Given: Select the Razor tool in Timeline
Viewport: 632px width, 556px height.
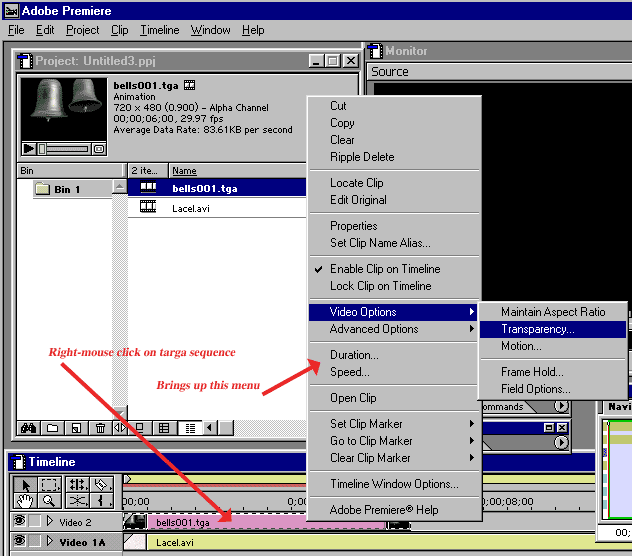Looking at the screenshot, I should tap(101, 485).
